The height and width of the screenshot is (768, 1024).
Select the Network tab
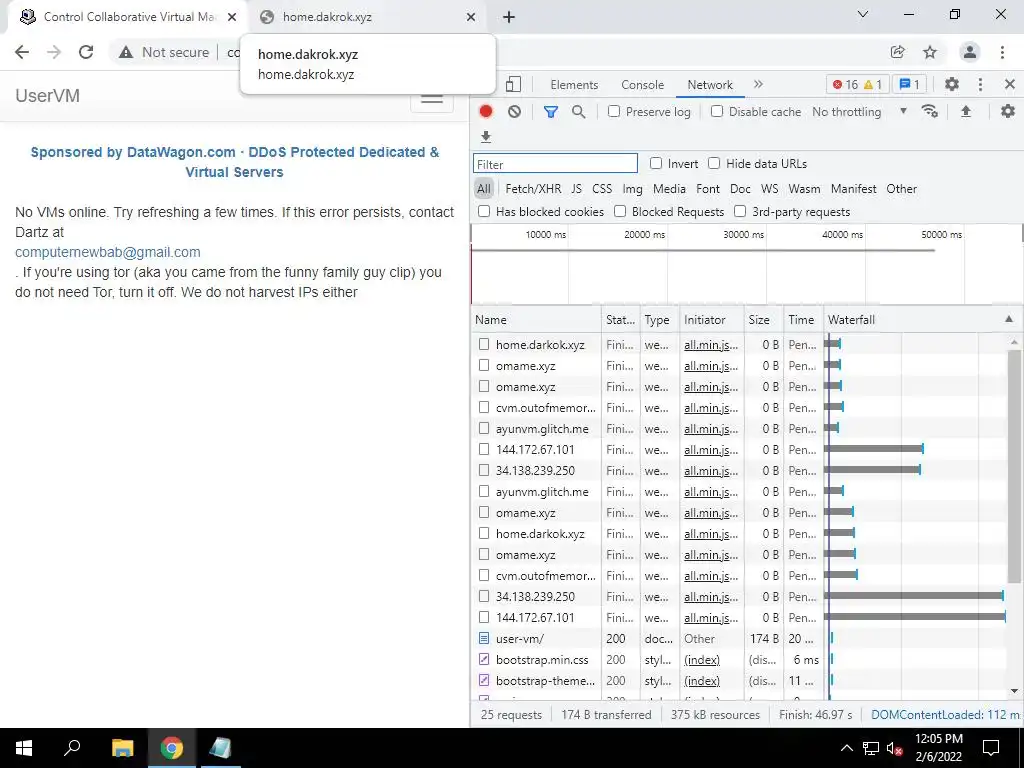pos(710,84)
